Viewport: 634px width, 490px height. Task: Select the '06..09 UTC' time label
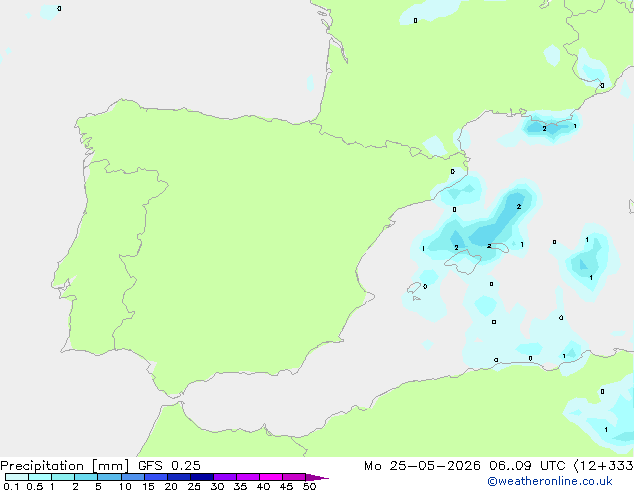click(x=527, y=466)
